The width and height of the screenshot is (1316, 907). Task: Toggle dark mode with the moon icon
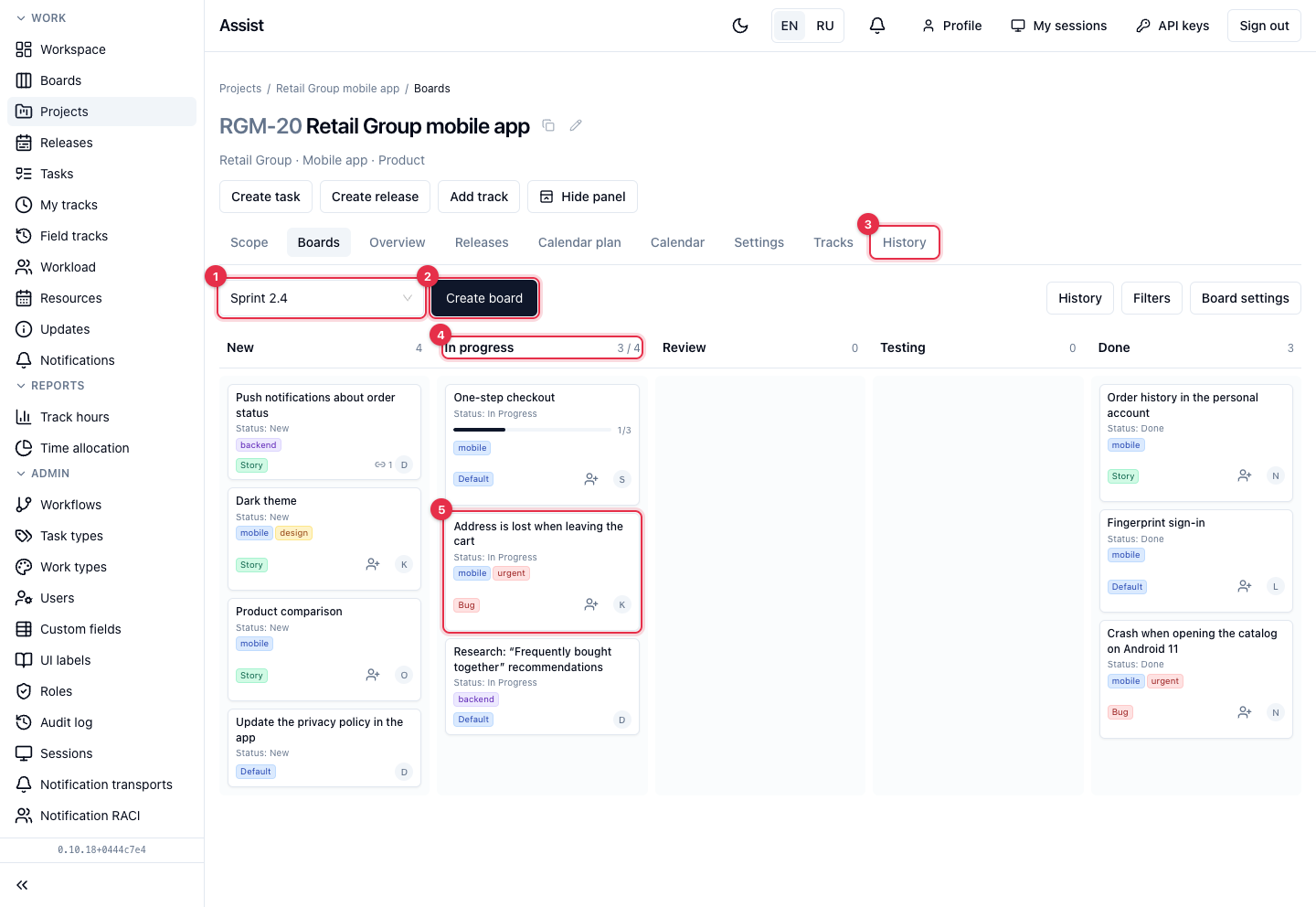[740, 26]
